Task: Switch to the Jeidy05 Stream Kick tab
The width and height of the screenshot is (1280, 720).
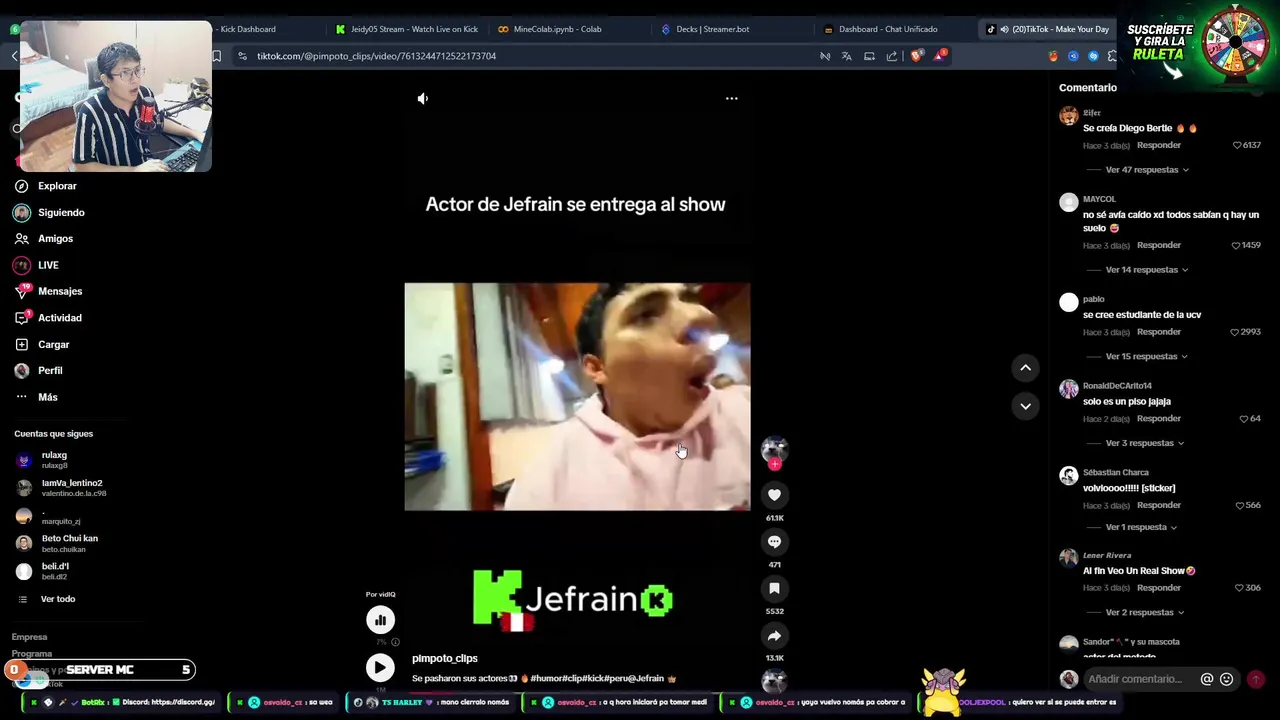Action: [407, 29]
